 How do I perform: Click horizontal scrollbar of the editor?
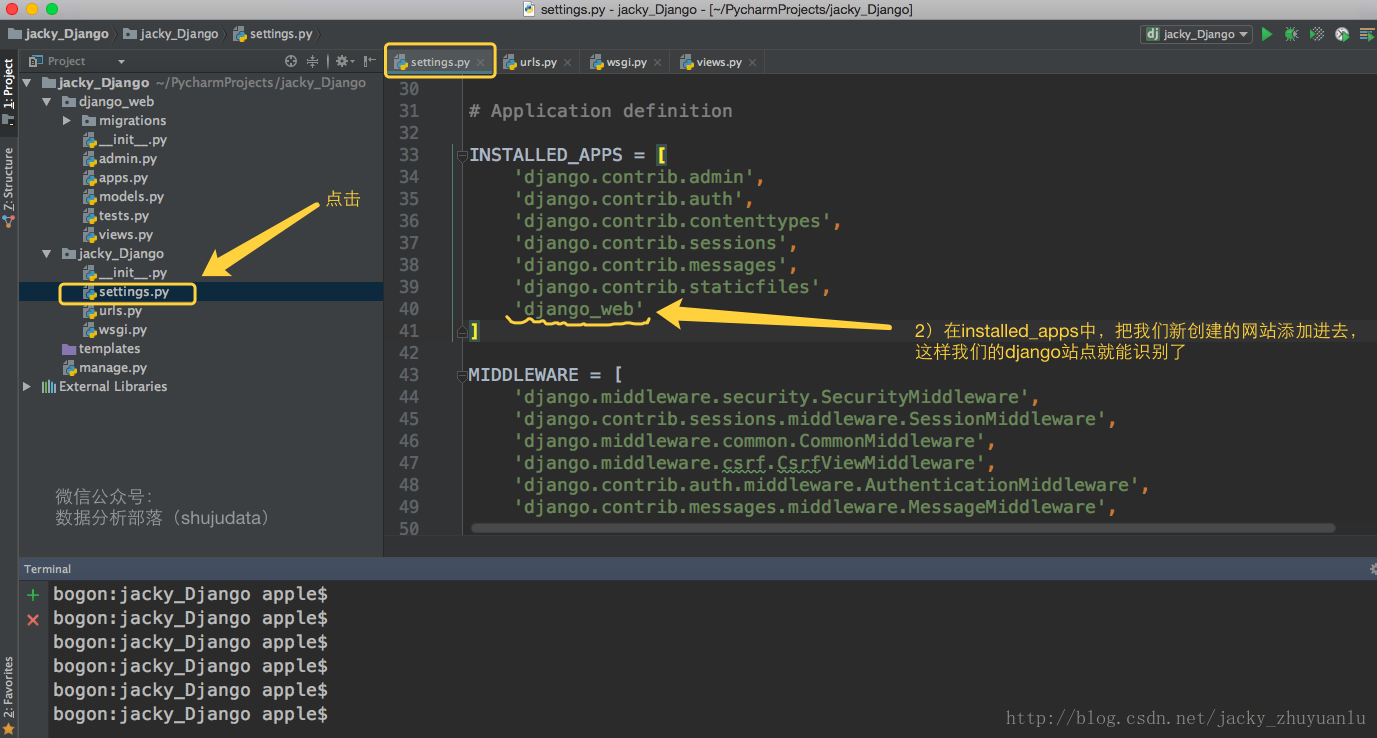point(902,528)
